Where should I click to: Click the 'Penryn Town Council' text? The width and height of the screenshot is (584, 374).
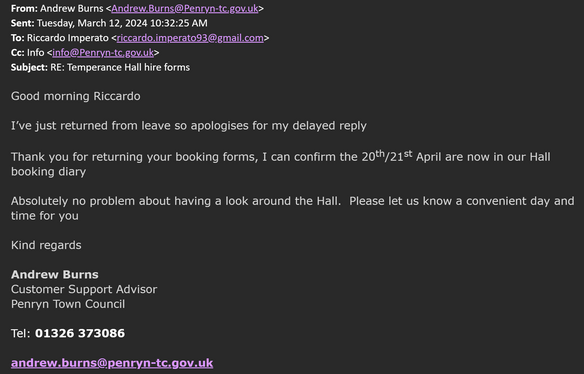pyautogui.click(x=68, y=304)
